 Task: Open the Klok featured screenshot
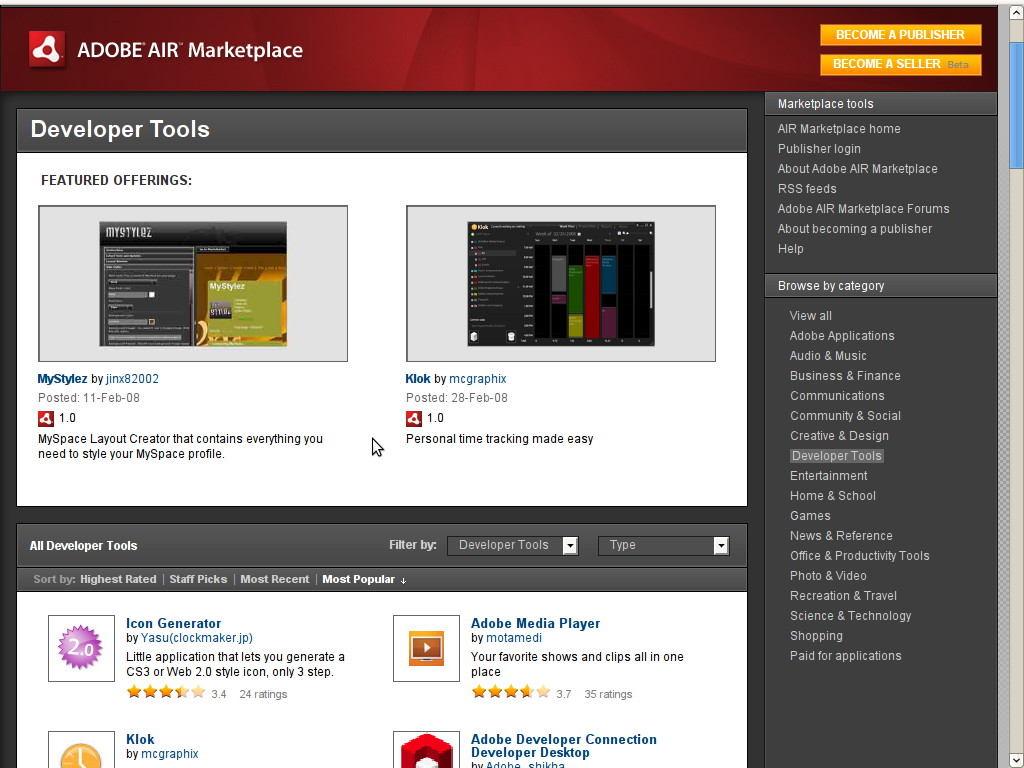(560, 283)
